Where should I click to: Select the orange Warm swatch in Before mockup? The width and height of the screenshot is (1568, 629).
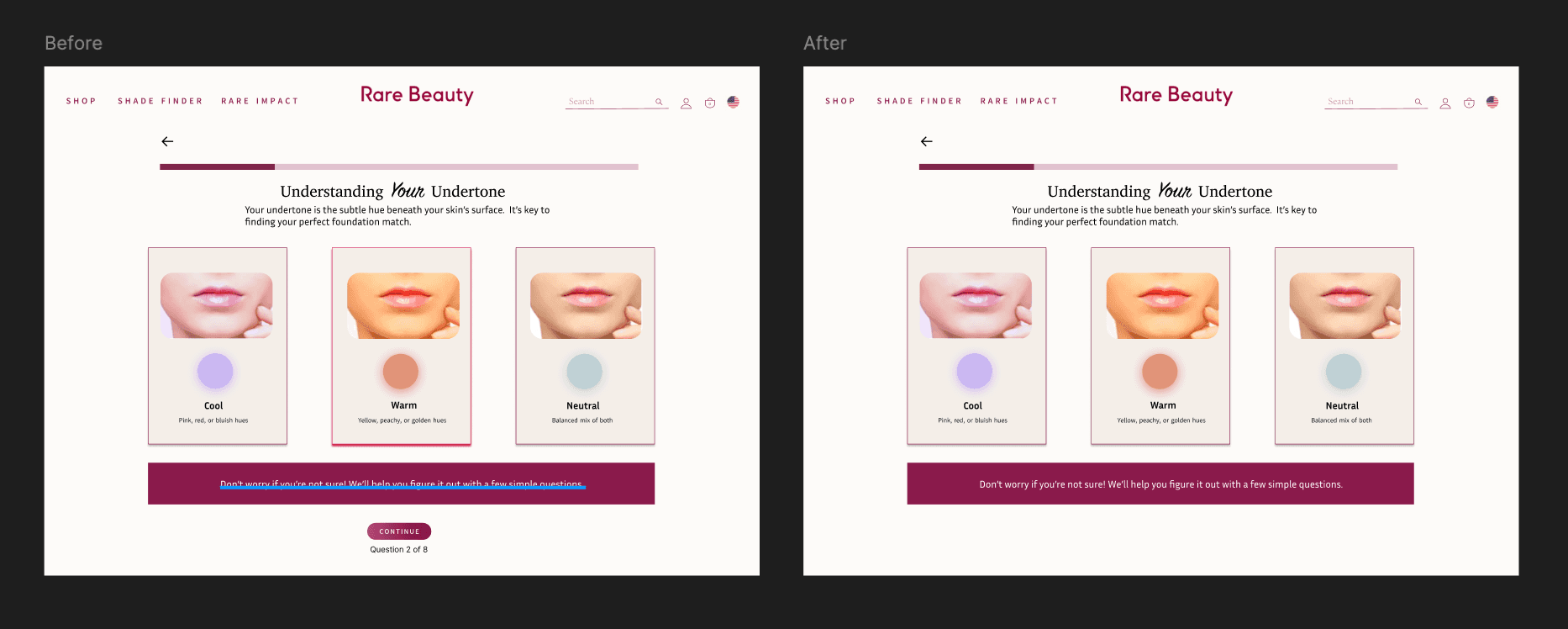[401, 371]
